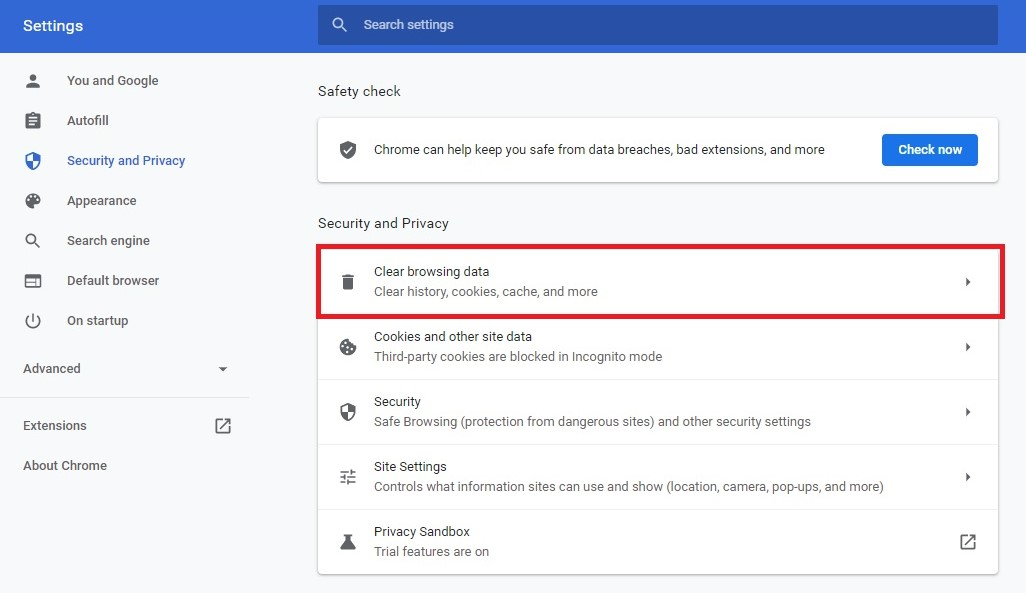This screenshot has width=1026, height=597.
Task: Open Security row via right chevron
Action: (968, 412)
